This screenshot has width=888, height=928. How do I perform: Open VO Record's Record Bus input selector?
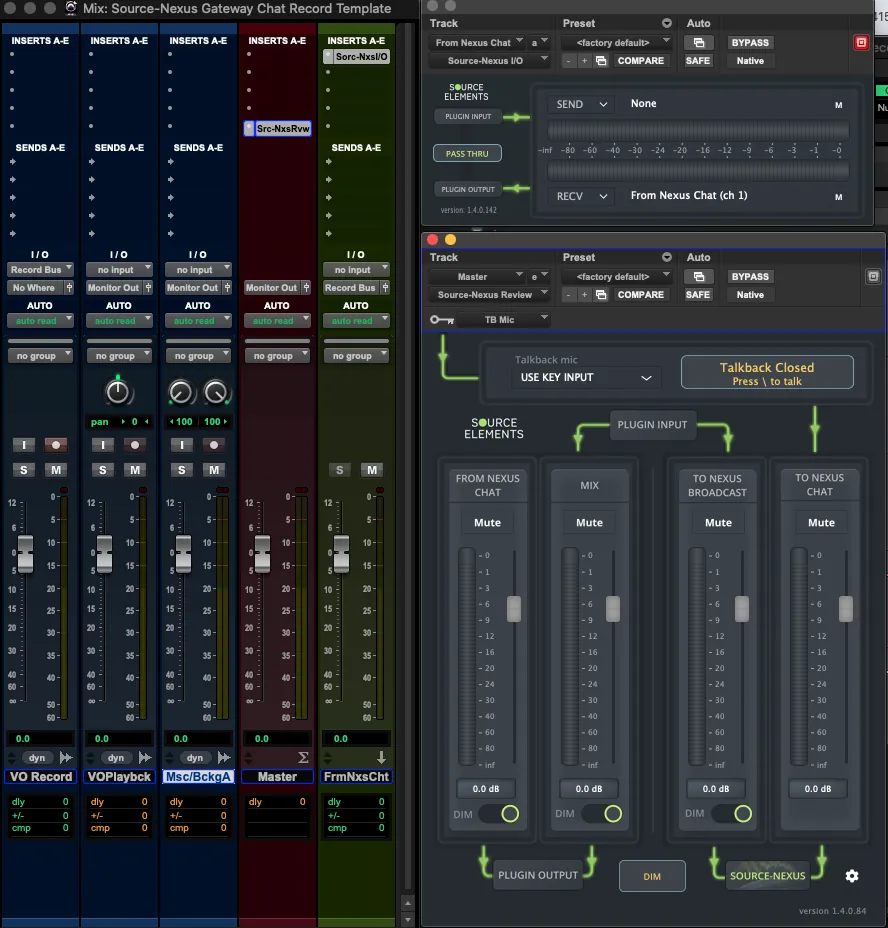40,270
